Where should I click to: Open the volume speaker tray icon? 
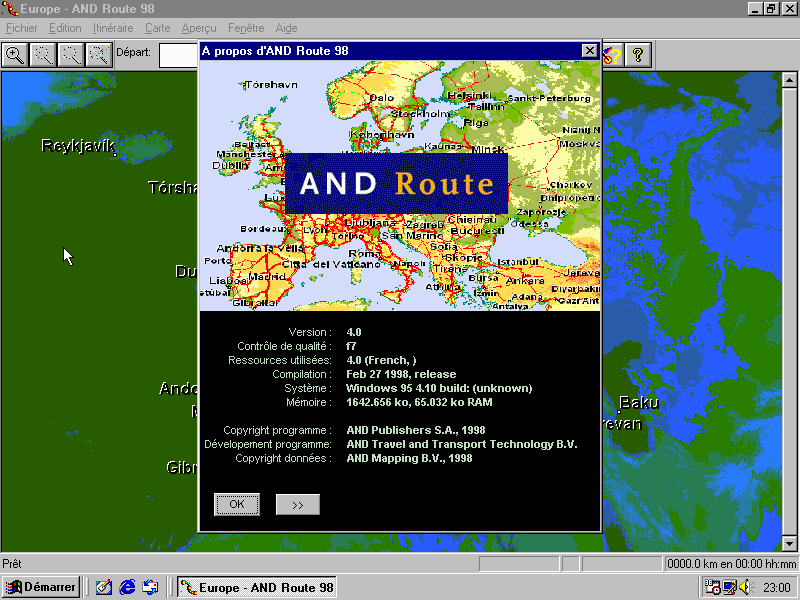(x=745, y=587)
